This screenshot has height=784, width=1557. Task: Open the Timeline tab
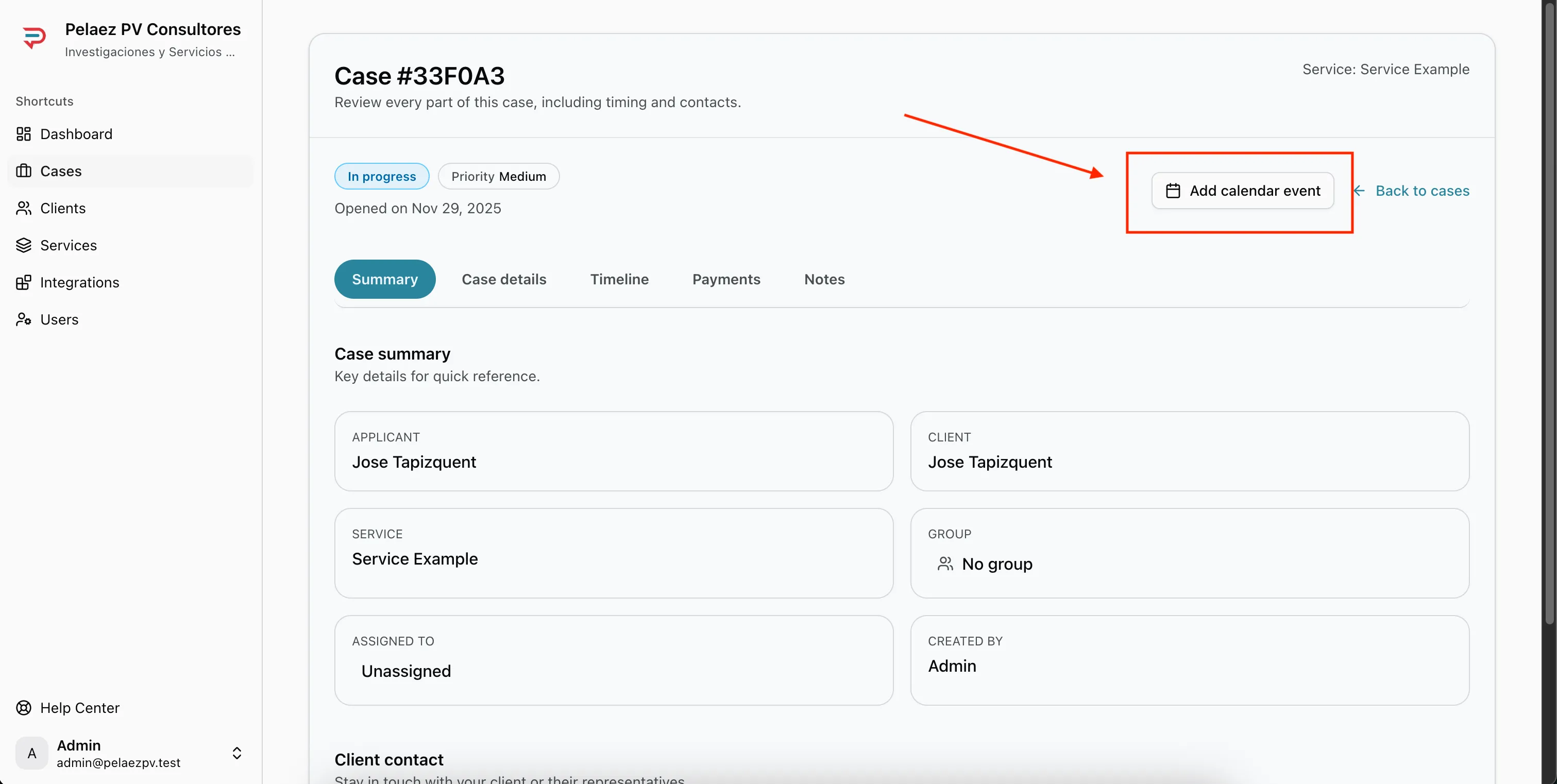point(619,279)
